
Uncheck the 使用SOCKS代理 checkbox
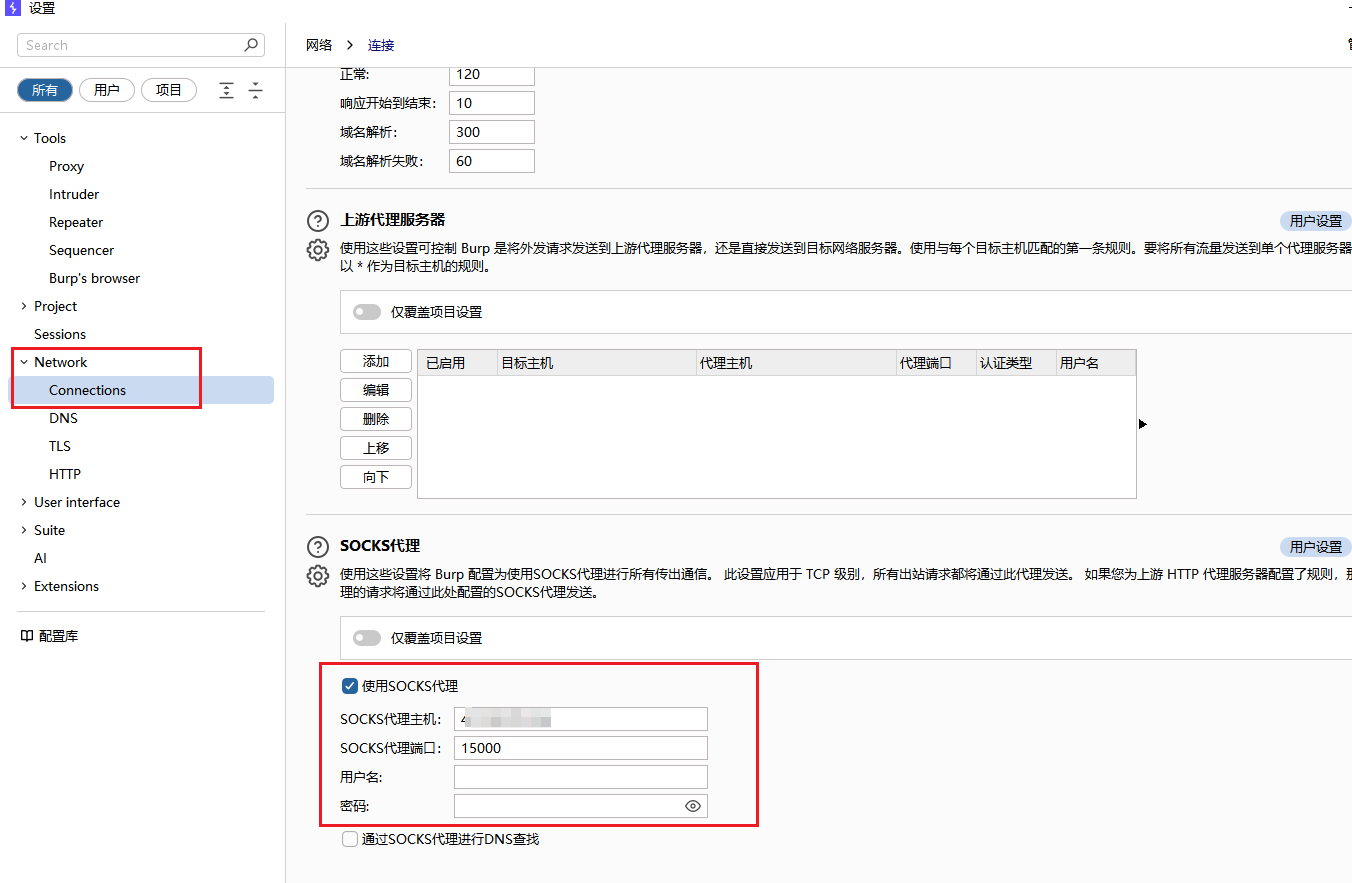(350, 686)
